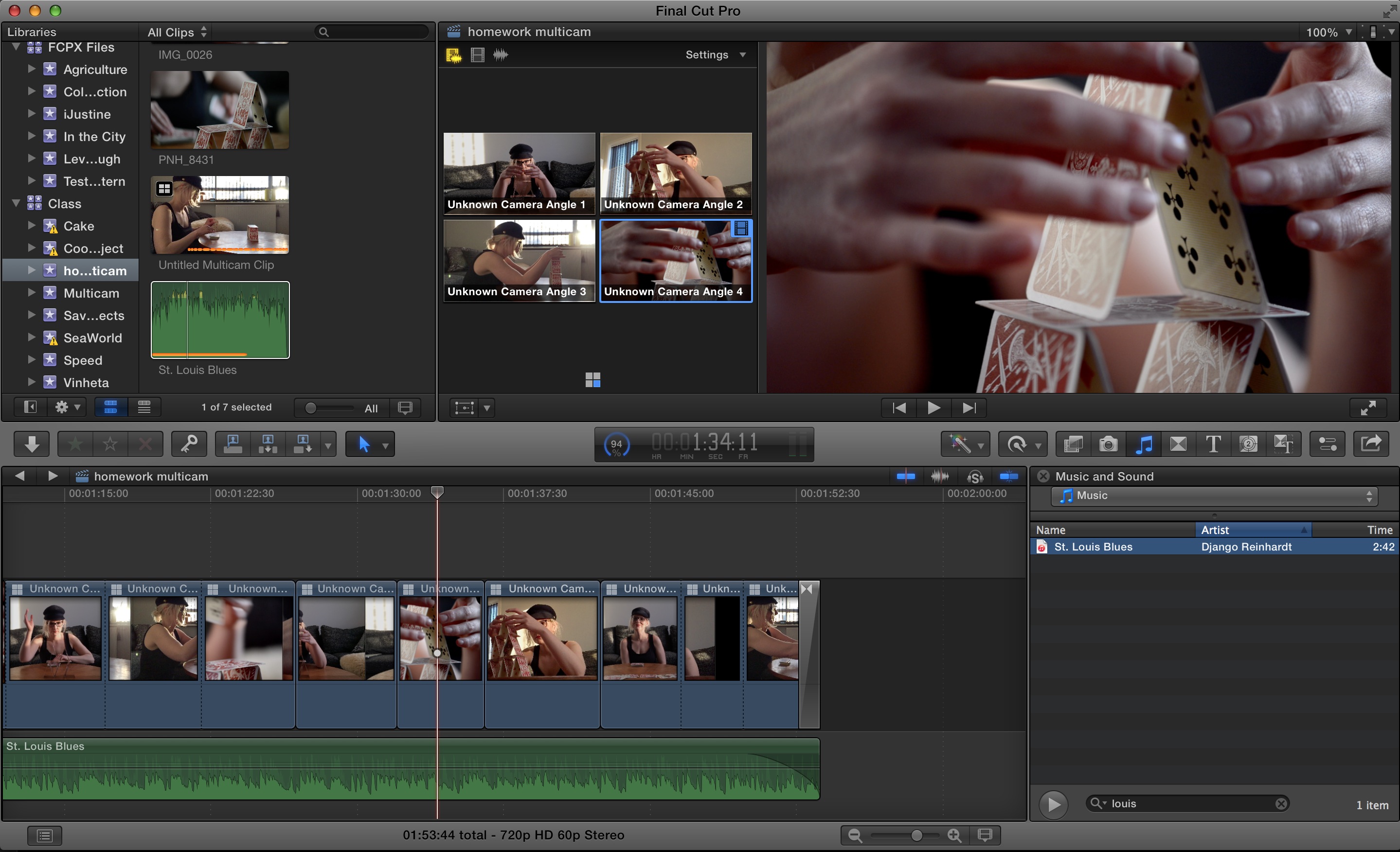
Task: Sort the music list by Artist column
Action: click(1253, 530)
